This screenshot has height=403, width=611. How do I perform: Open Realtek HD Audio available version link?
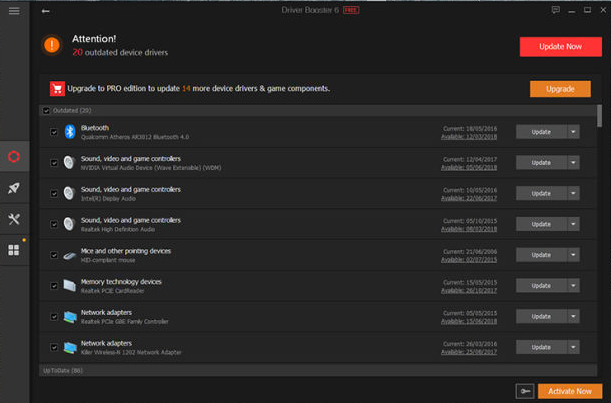coord(469,229)
